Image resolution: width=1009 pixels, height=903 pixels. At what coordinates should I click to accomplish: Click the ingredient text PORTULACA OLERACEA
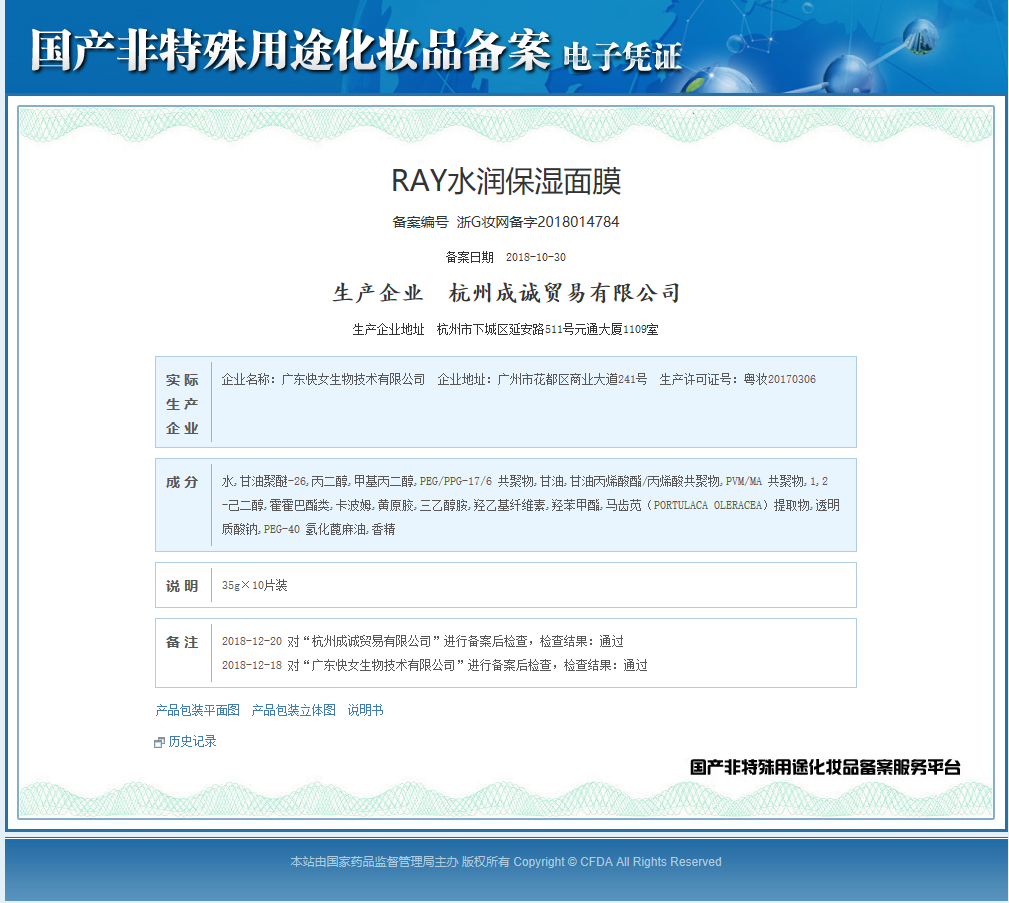pyautogui.click(x=708, y=505)
